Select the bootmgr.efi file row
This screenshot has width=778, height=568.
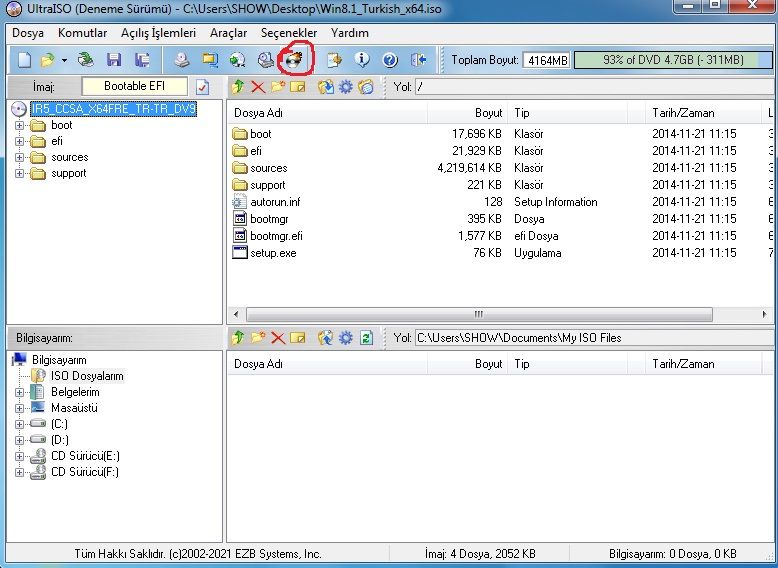[x=501, y=236]
